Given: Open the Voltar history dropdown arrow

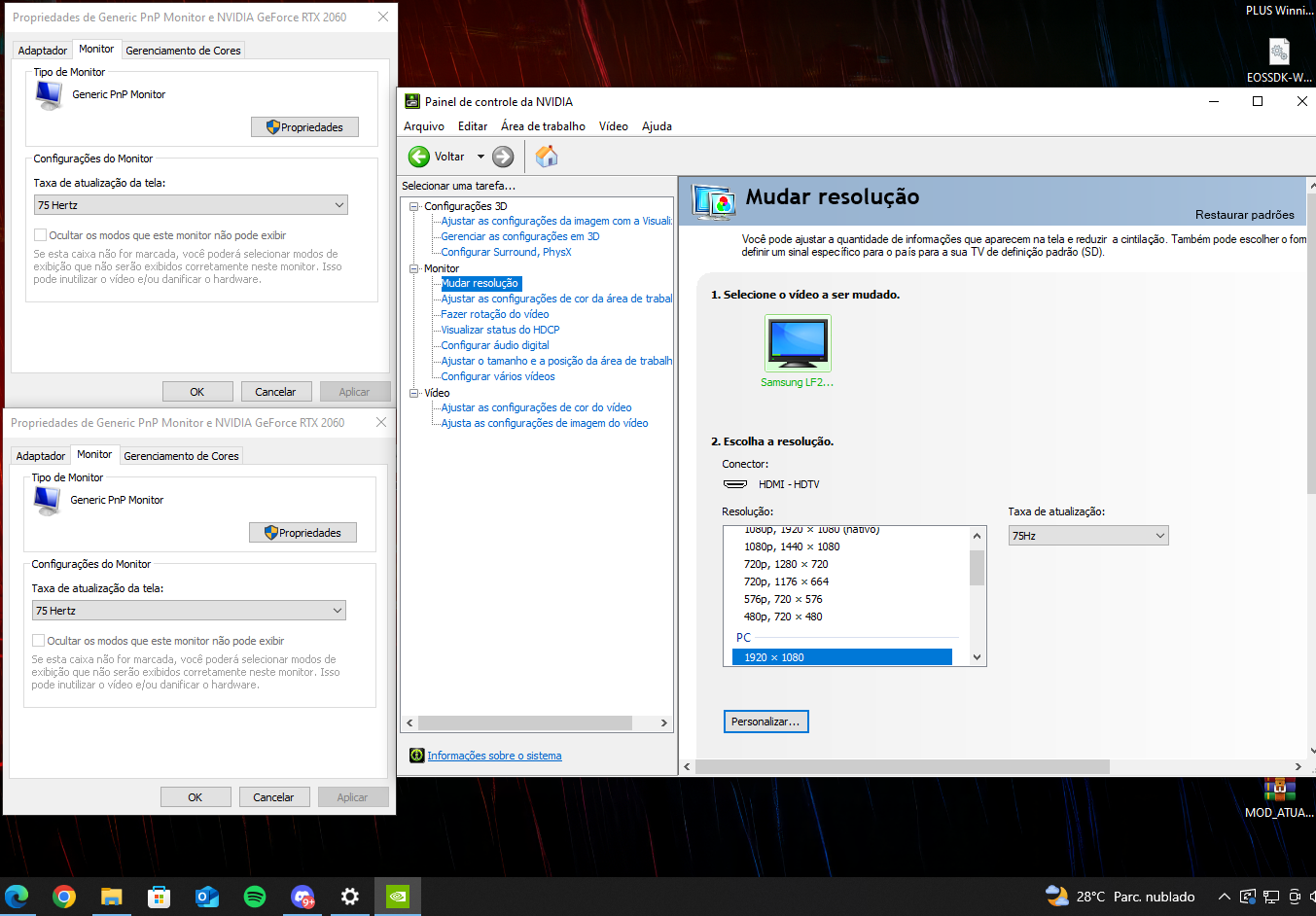Looking at the screenshot, I should click(480, 157).
